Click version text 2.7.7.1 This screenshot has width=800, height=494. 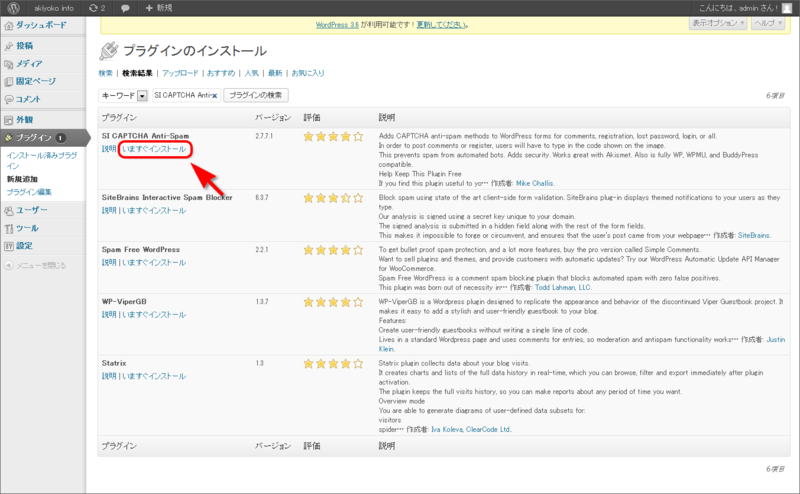click(x=264, y=136)
